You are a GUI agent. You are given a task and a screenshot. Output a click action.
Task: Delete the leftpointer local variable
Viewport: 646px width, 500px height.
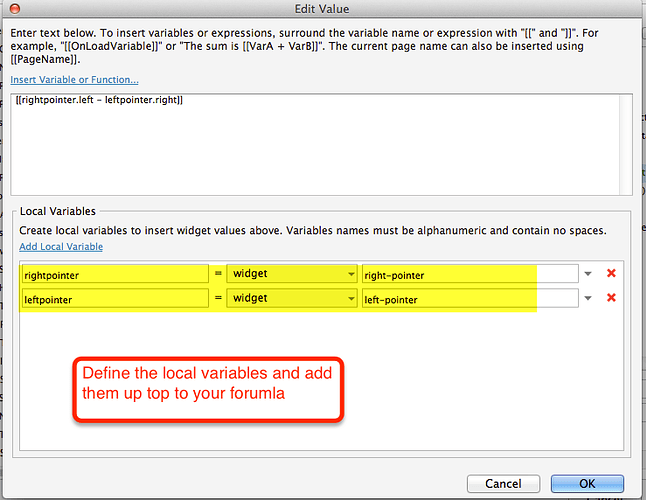pyautogui.click(x=611, y=298)
